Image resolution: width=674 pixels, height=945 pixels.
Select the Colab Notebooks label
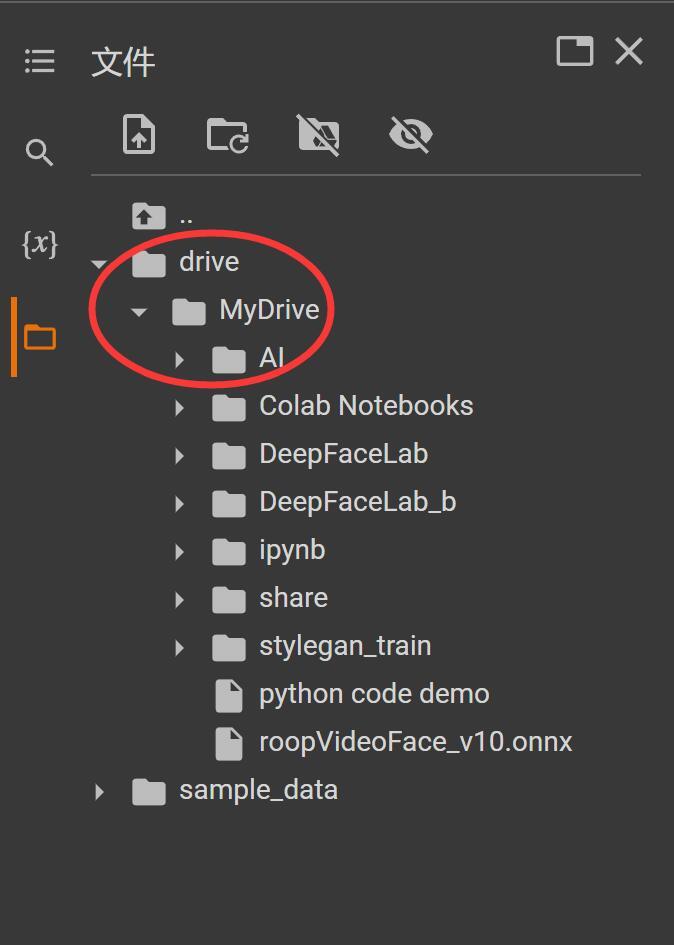(x=366, y=406)
